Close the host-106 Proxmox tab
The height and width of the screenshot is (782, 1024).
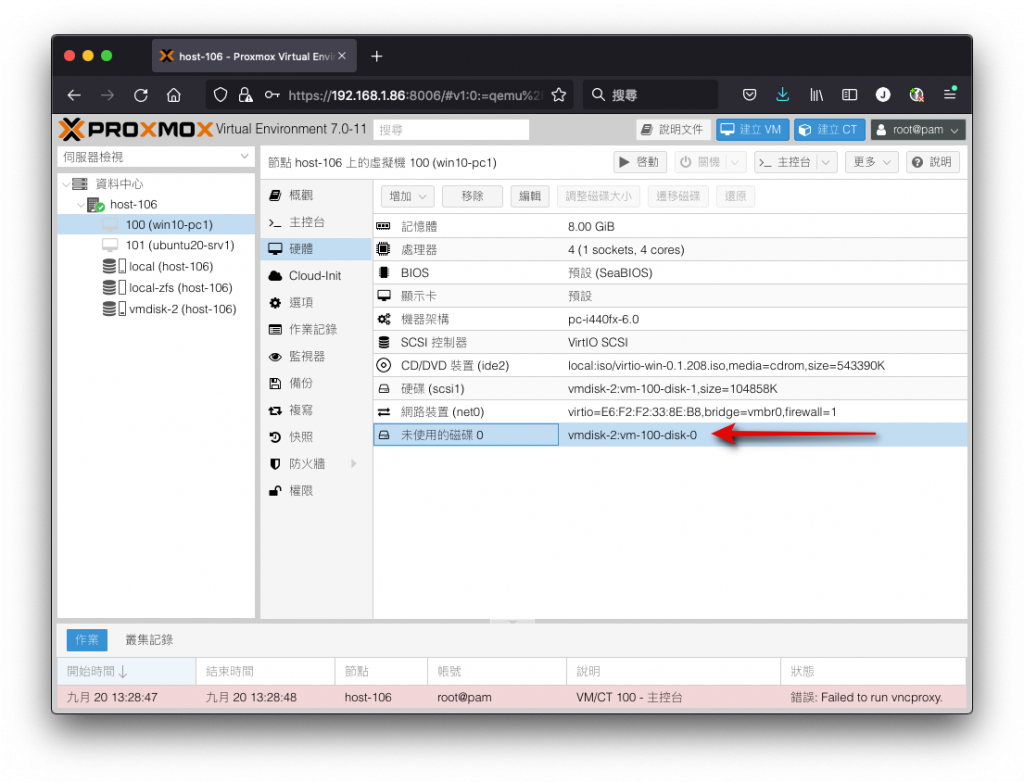tap(342, 56)
